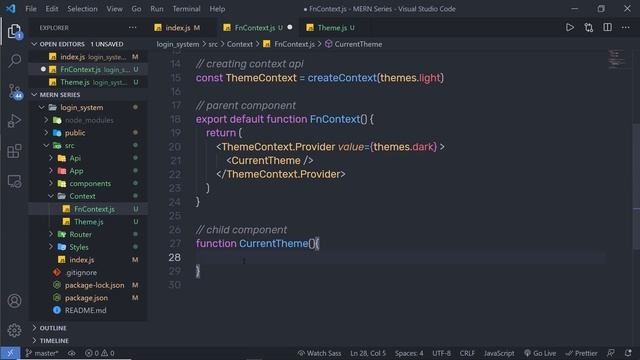
Task: Open the Edit menu
Action: tap(52, 9)
